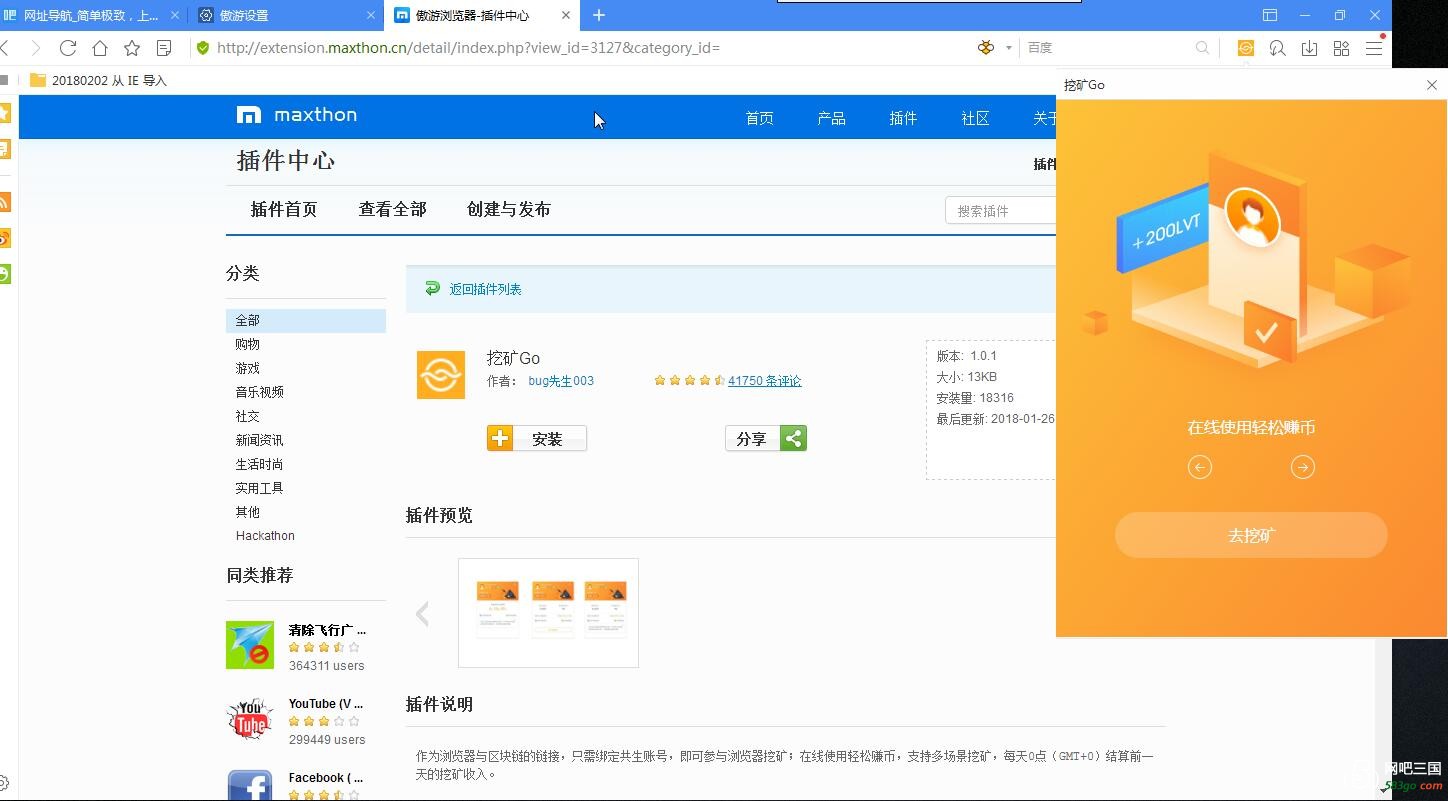Open the notes sidebar icon
The height and width of the screenshot is (801, 1448).
(5, 149)
